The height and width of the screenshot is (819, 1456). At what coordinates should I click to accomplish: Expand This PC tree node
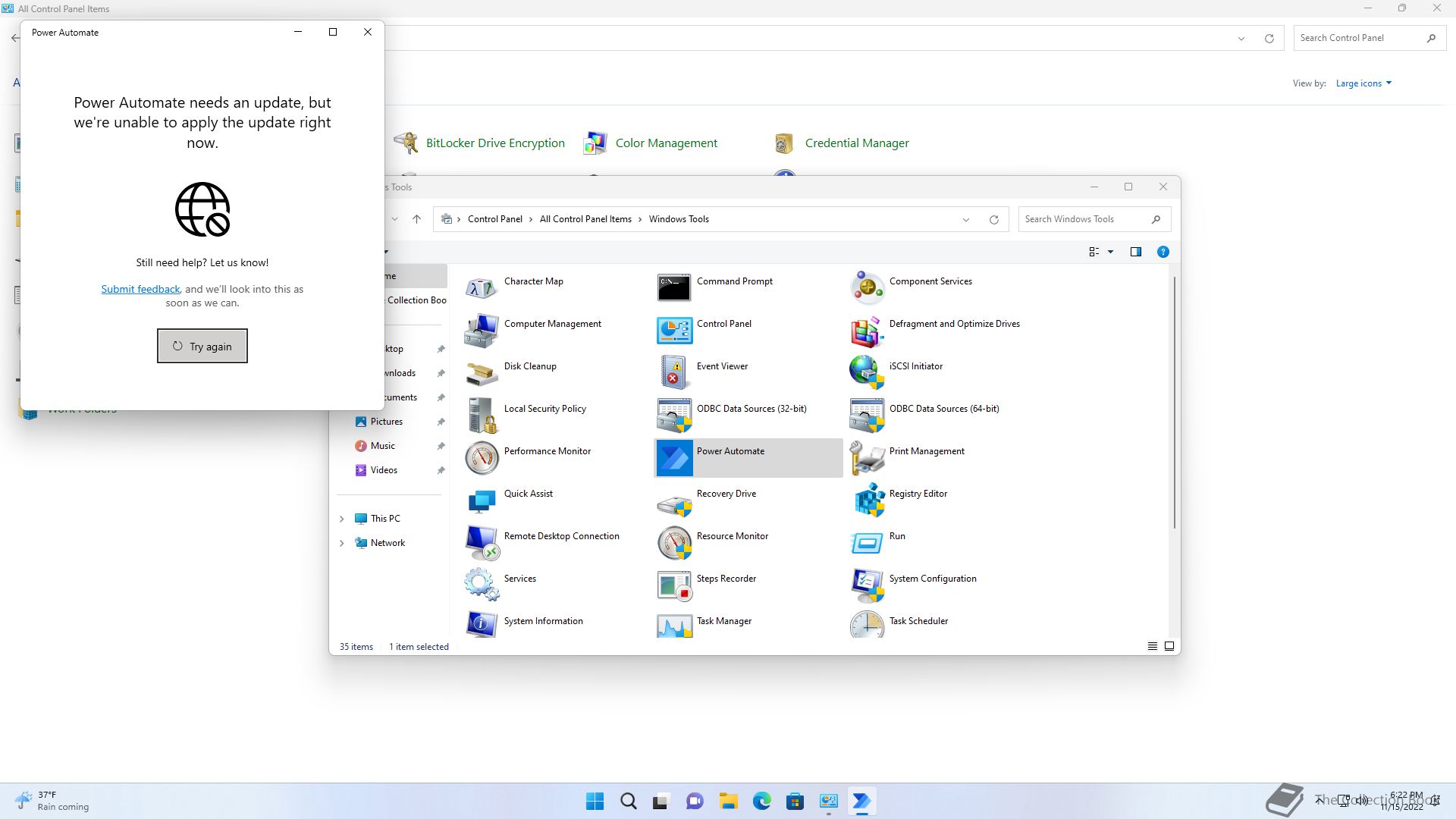(341, 519)
